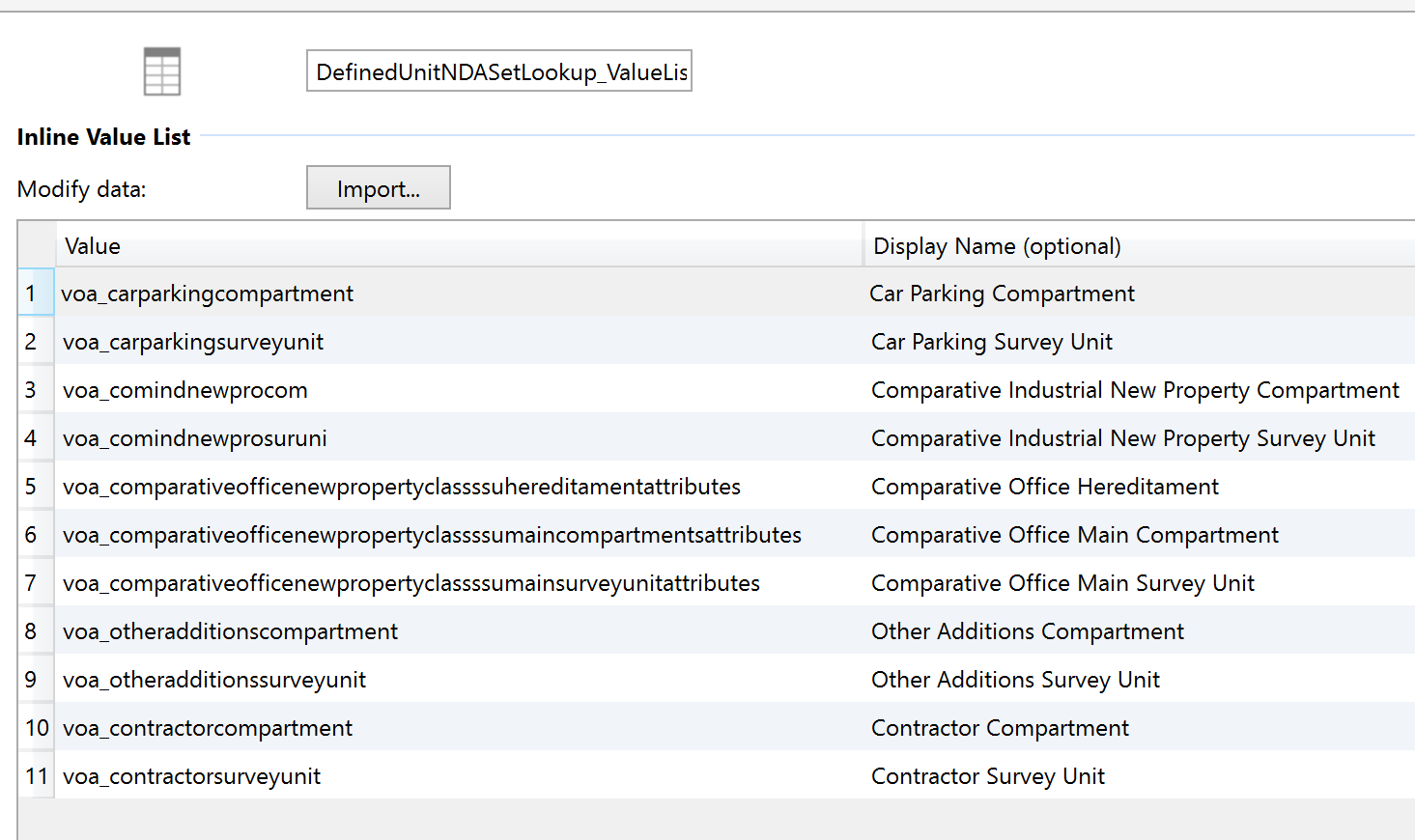Select row 1 voa_carparkingcompartment
This screenshot has width=1415, height=840.
coord(207,293)
